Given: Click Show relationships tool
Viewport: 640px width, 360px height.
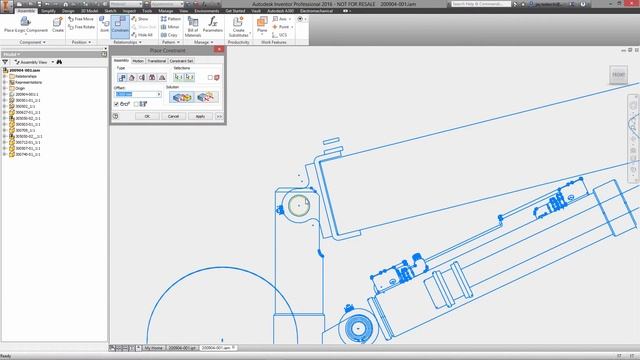Looking at the screenshot, I should click(x=140, y=19).
